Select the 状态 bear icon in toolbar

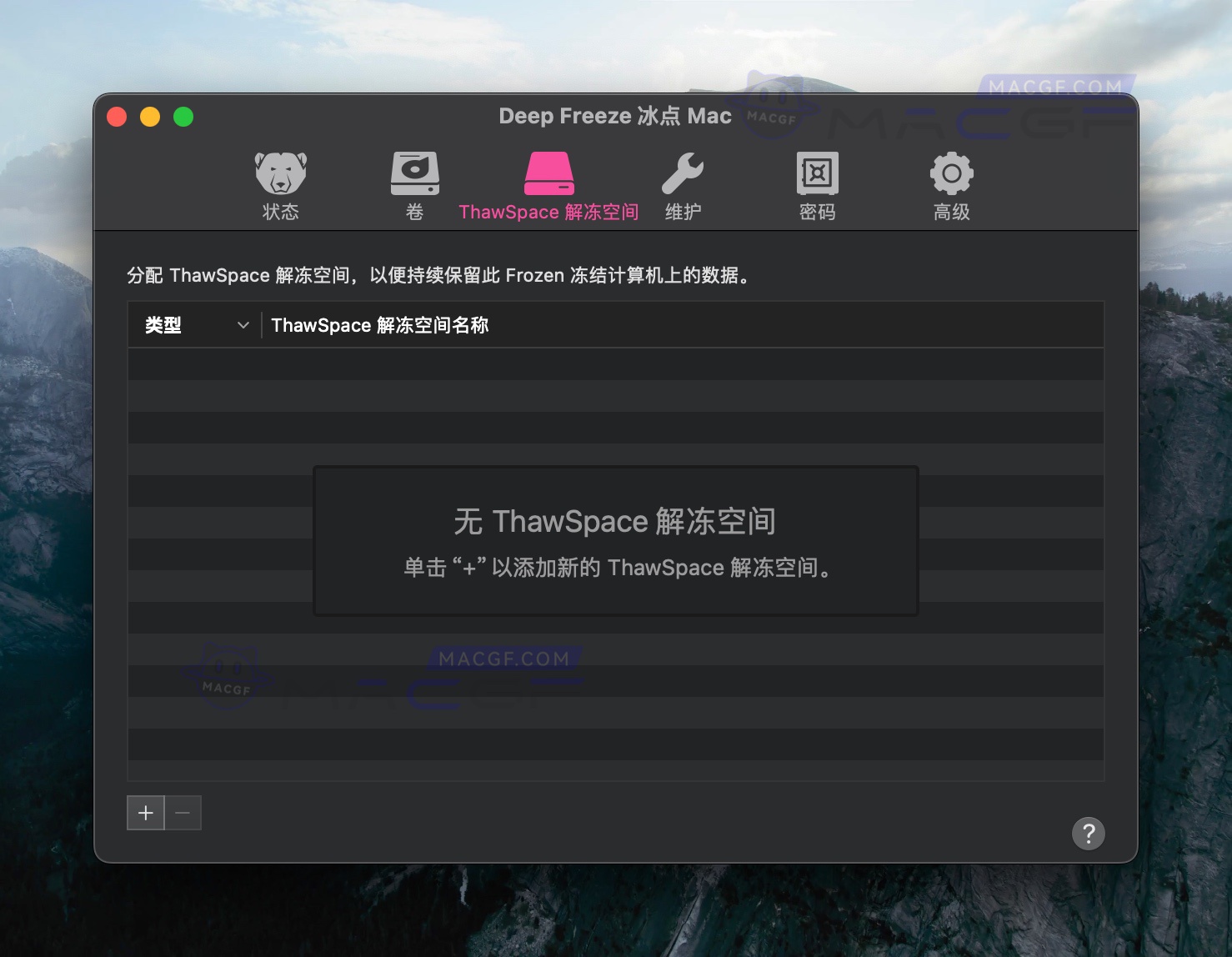click(281, 173)
